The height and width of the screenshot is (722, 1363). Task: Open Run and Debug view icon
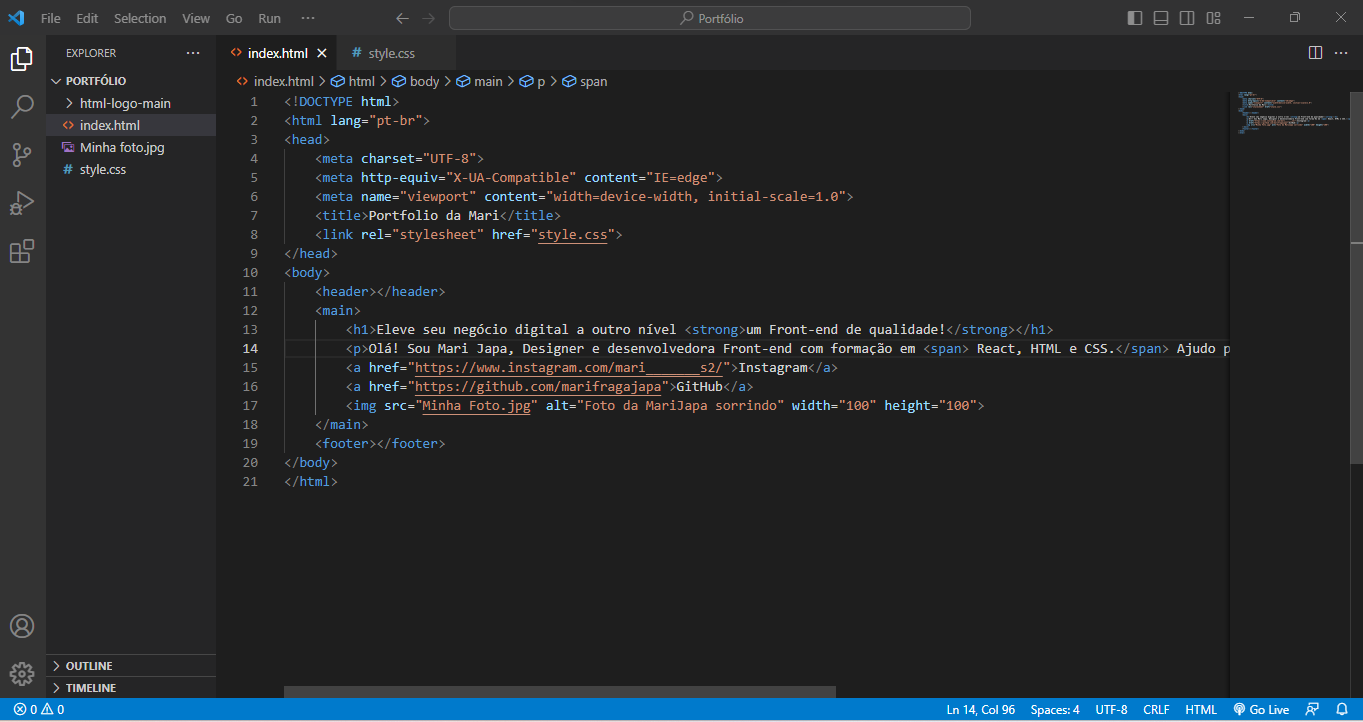[22, 203]
